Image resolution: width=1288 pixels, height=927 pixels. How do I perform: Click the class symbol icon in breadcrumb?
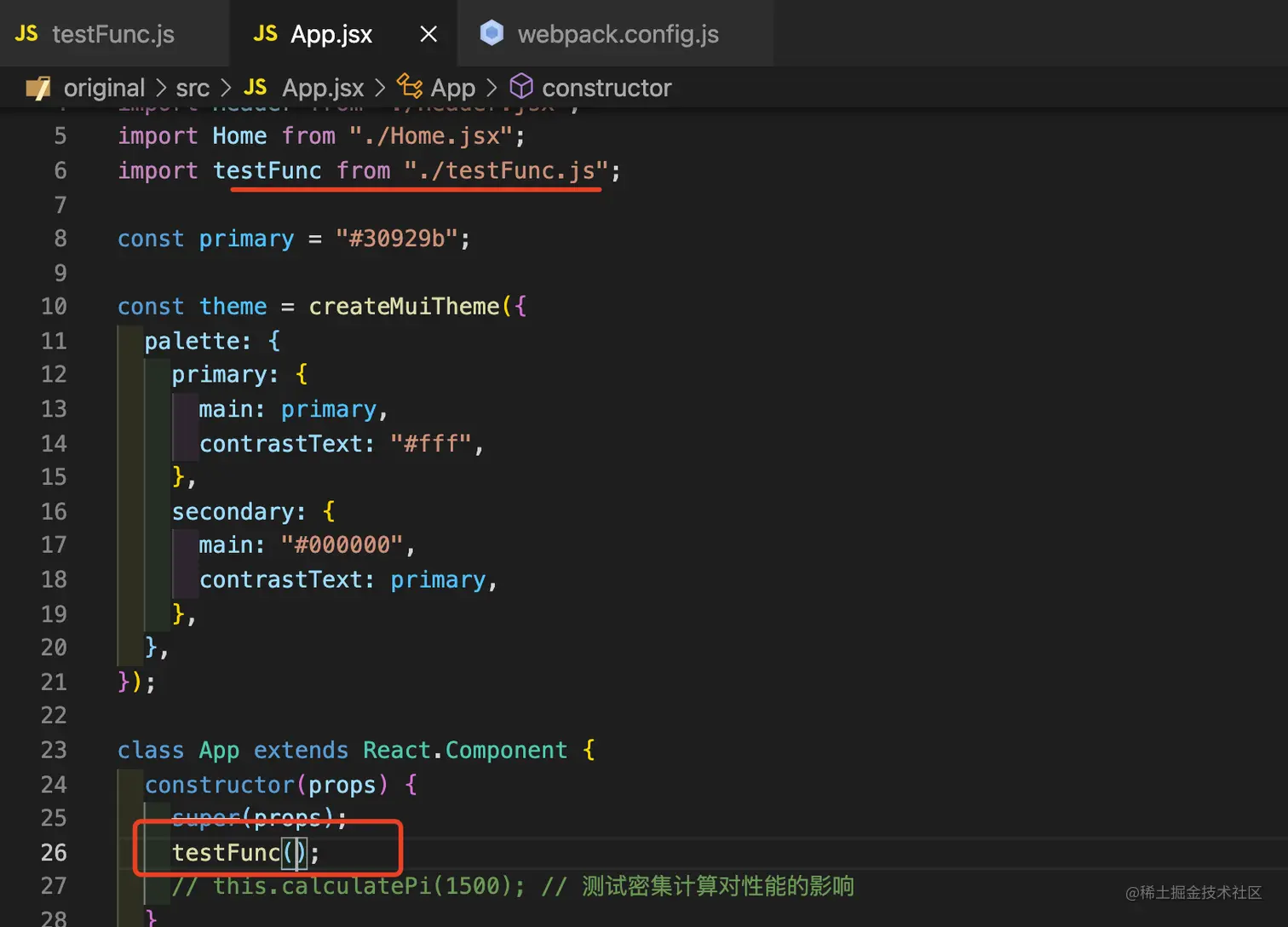[410, 86]
